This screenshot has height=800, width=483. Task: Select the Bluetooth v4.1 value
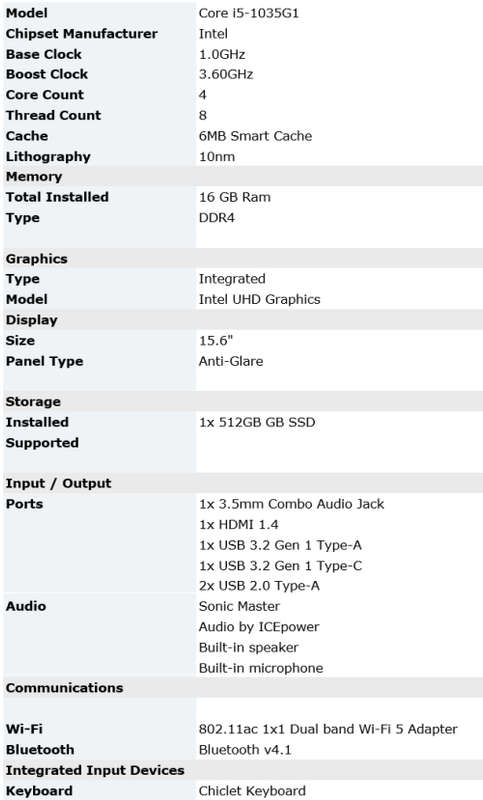tap(245, 749)
